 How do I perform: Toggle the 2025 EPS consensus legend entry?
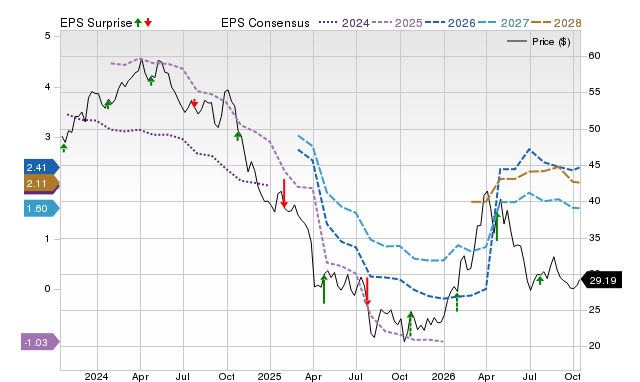397,23
